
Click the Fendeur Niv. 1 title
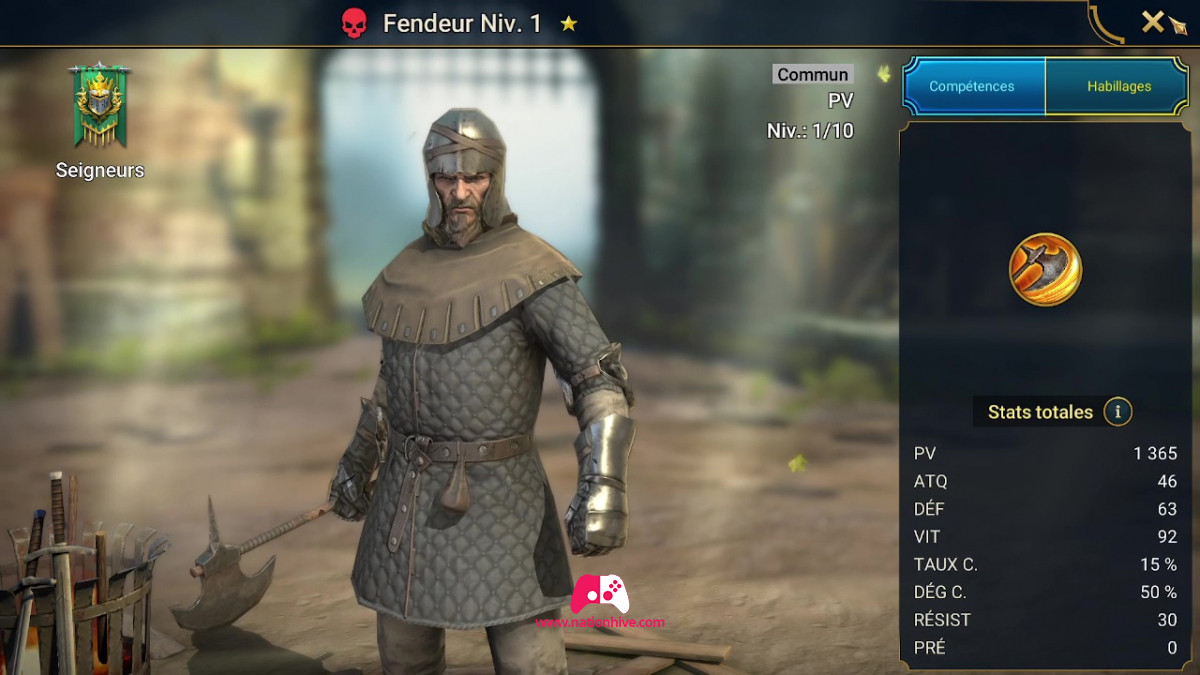point(463,23)
